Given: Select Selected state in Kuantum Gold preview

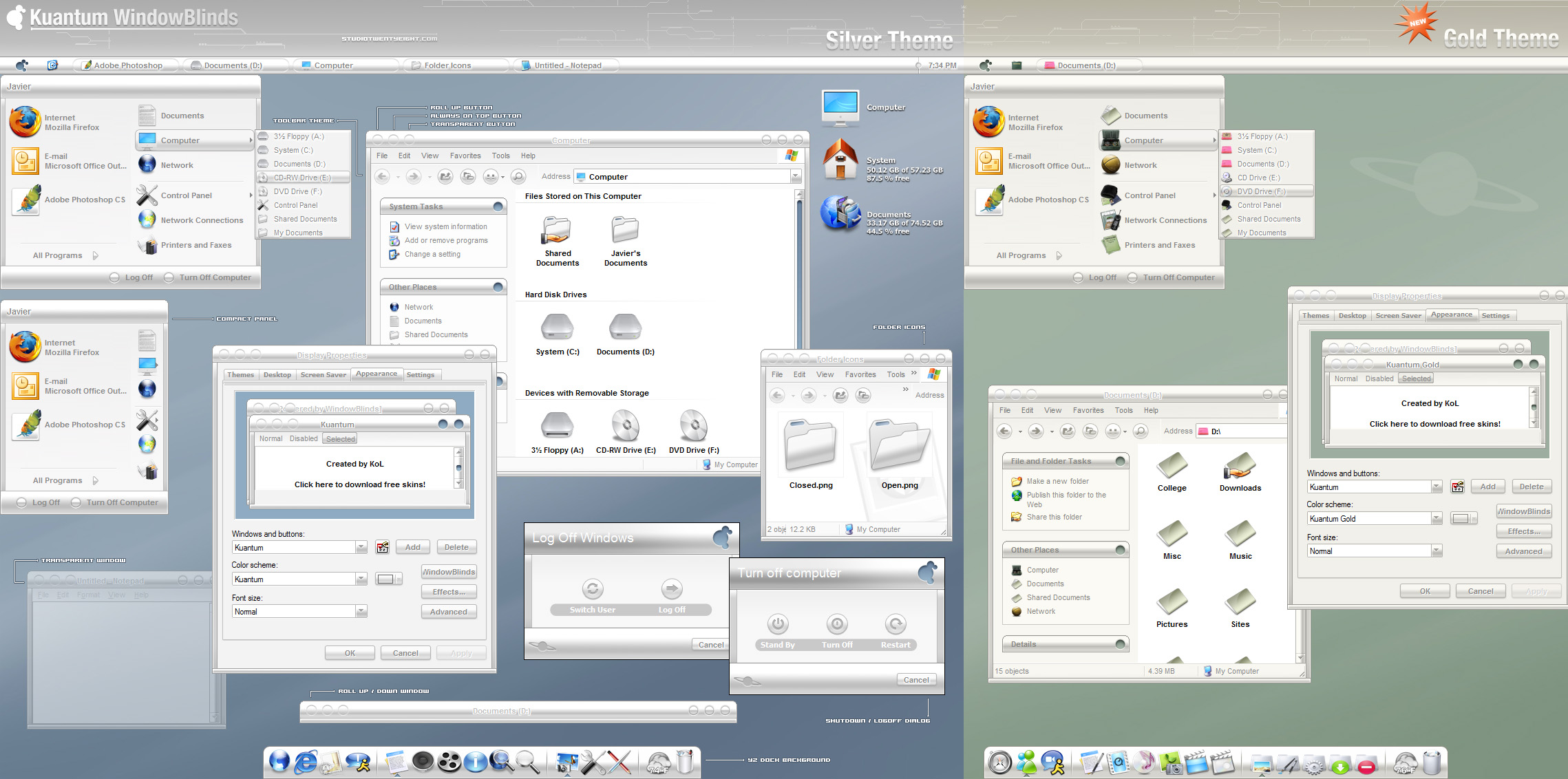Looking at the screenshot, I should click(x=1417, y=378).
